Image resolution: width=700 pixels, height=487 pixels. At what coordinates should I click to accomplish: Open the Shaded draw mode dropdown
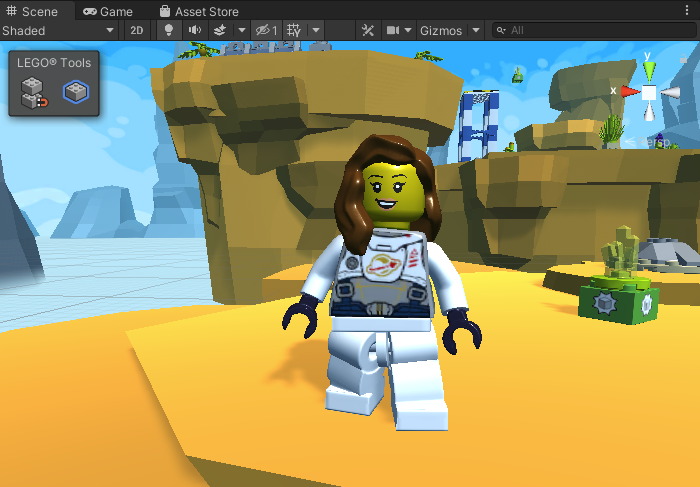point(58,30)
